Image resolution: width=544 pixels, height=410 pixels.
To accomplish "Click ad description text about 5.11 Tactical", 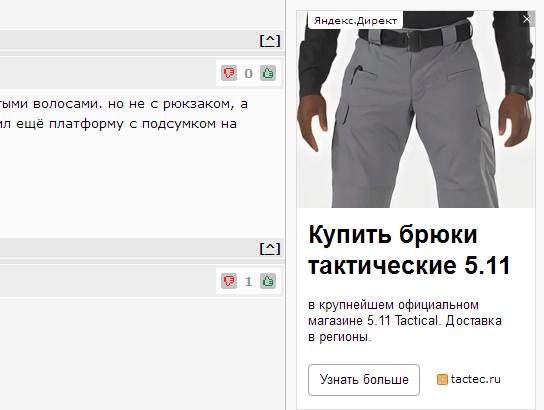I will coord(405,321).
